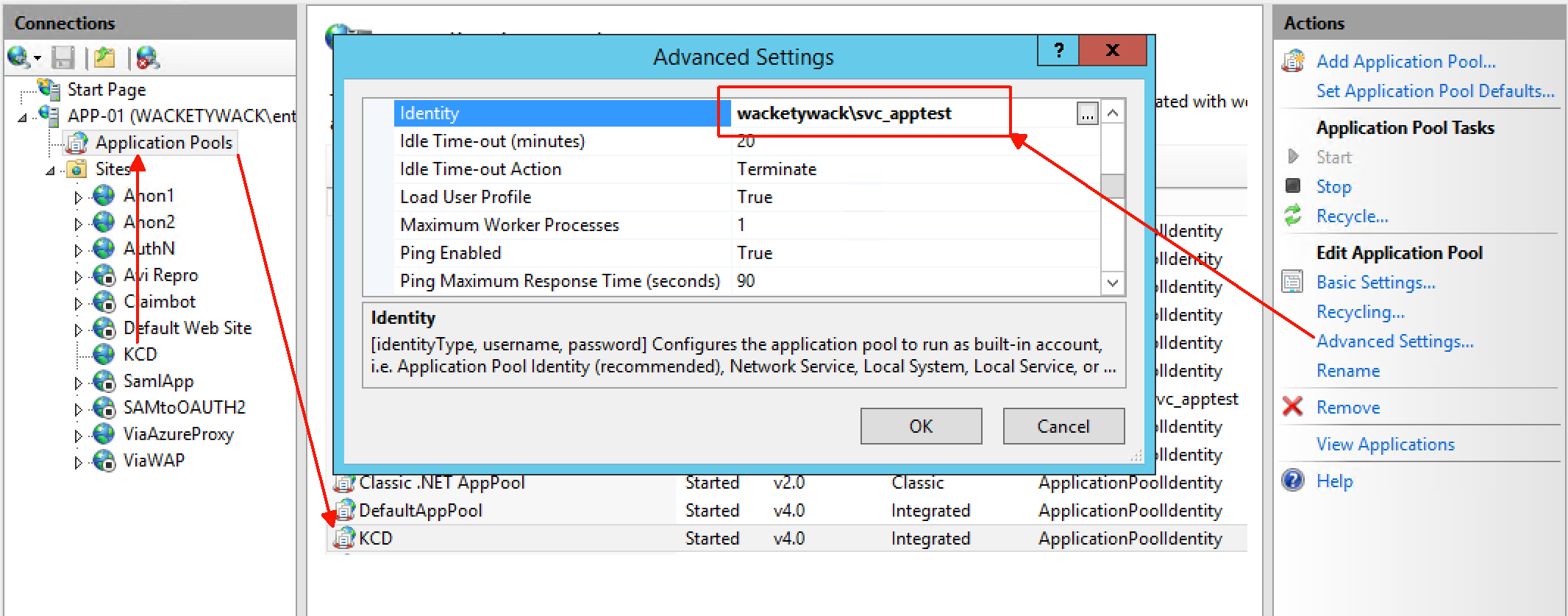
Task: Open Add Application Pool action
Action: pyautogui.click(x=1405, y=62)
